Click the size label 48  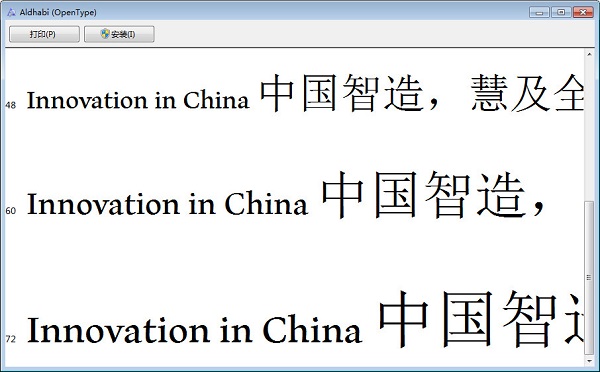click(x=11, y=105)
